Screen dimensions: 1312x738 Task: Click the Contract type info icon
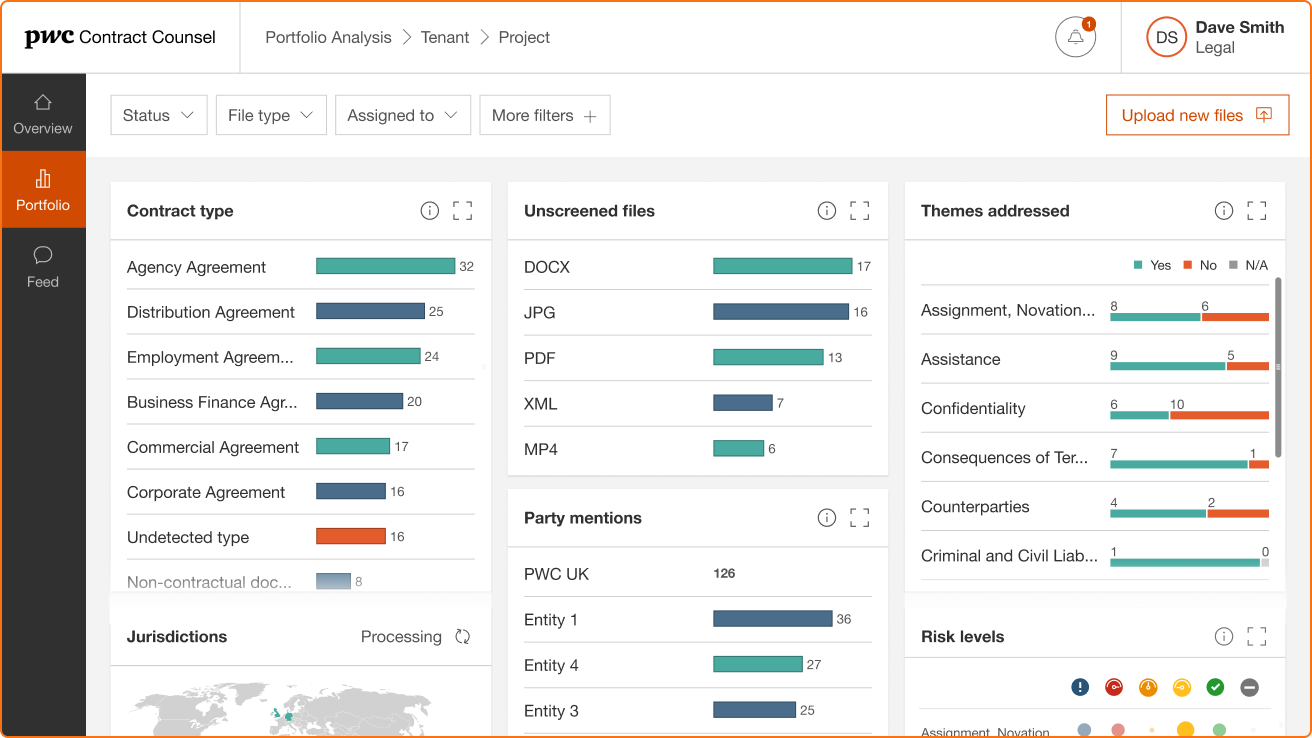point(429,211)
